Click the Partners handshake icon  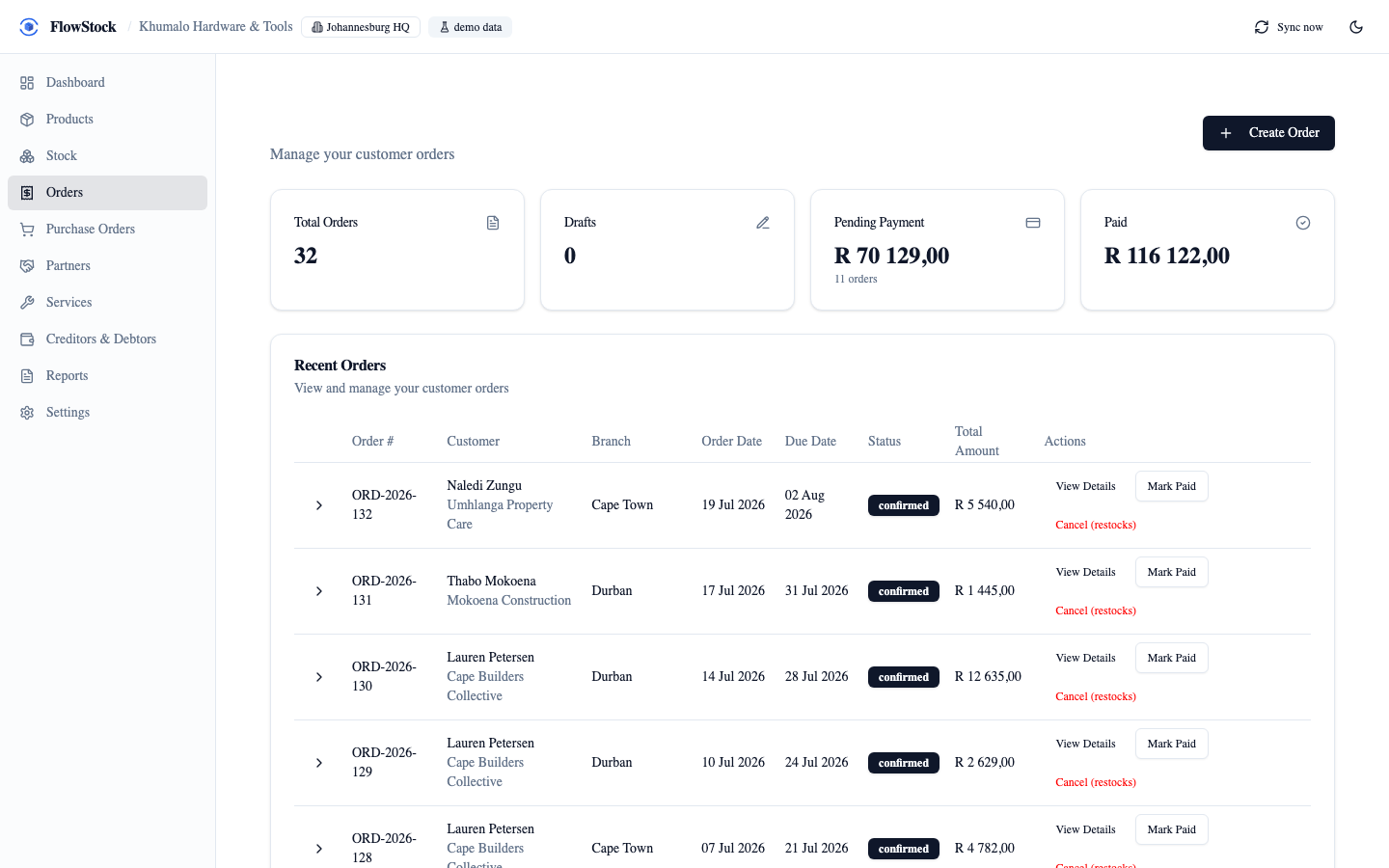pyautogui.click(x=27, y=266)
